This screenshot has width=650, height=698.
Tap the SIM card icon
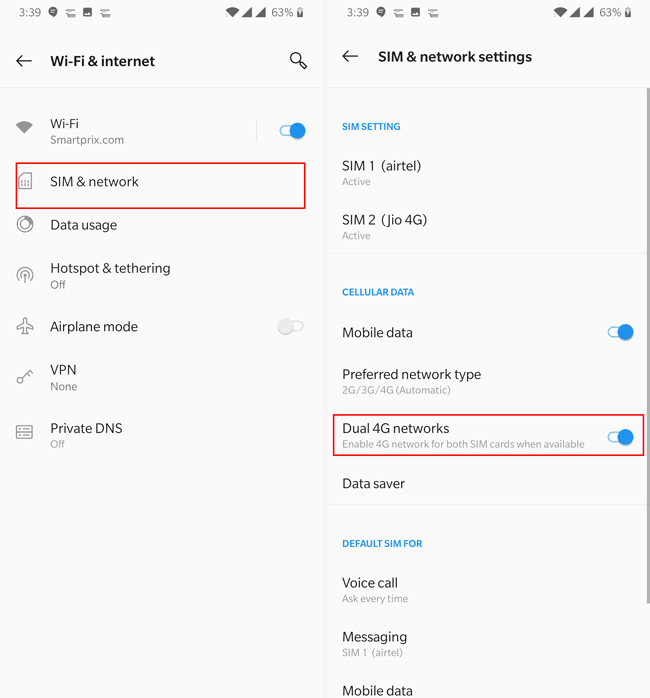click(x=25, y=181)
